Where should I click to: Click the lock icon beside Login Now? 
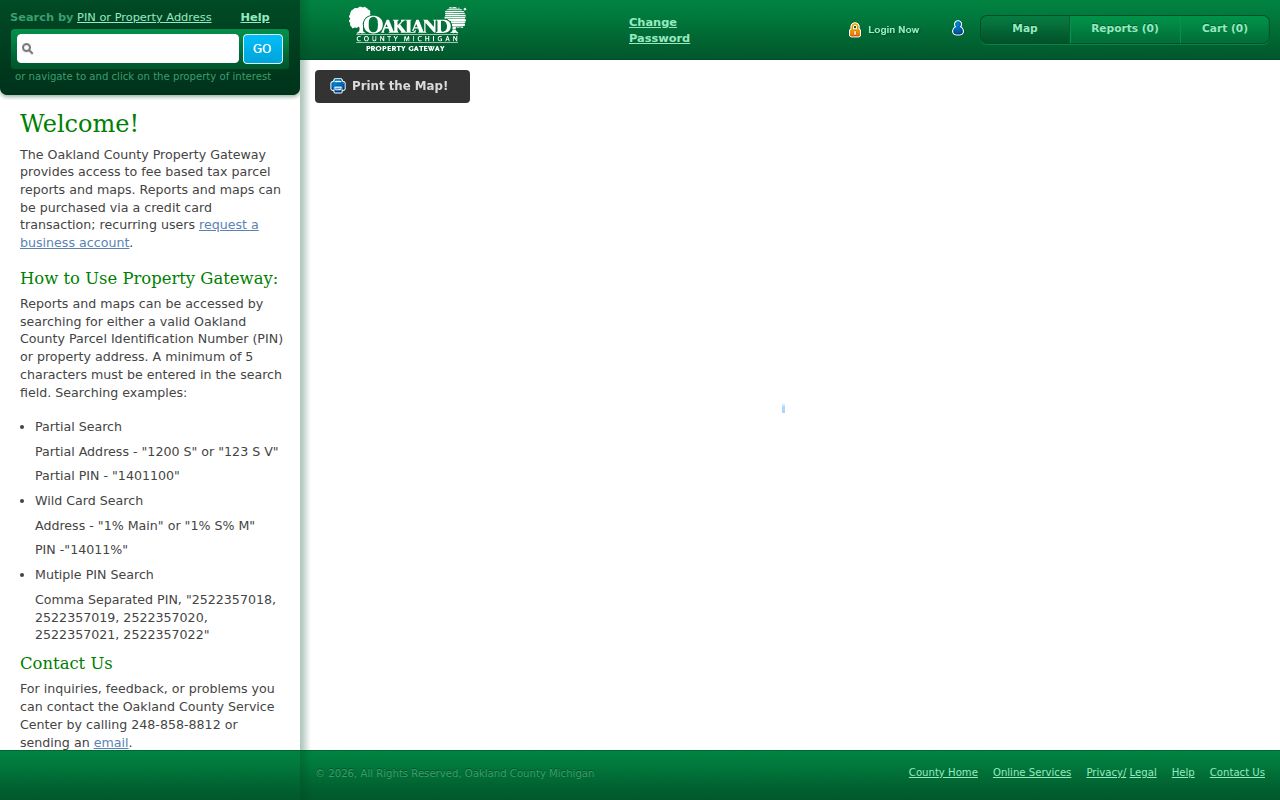[855, 30]
